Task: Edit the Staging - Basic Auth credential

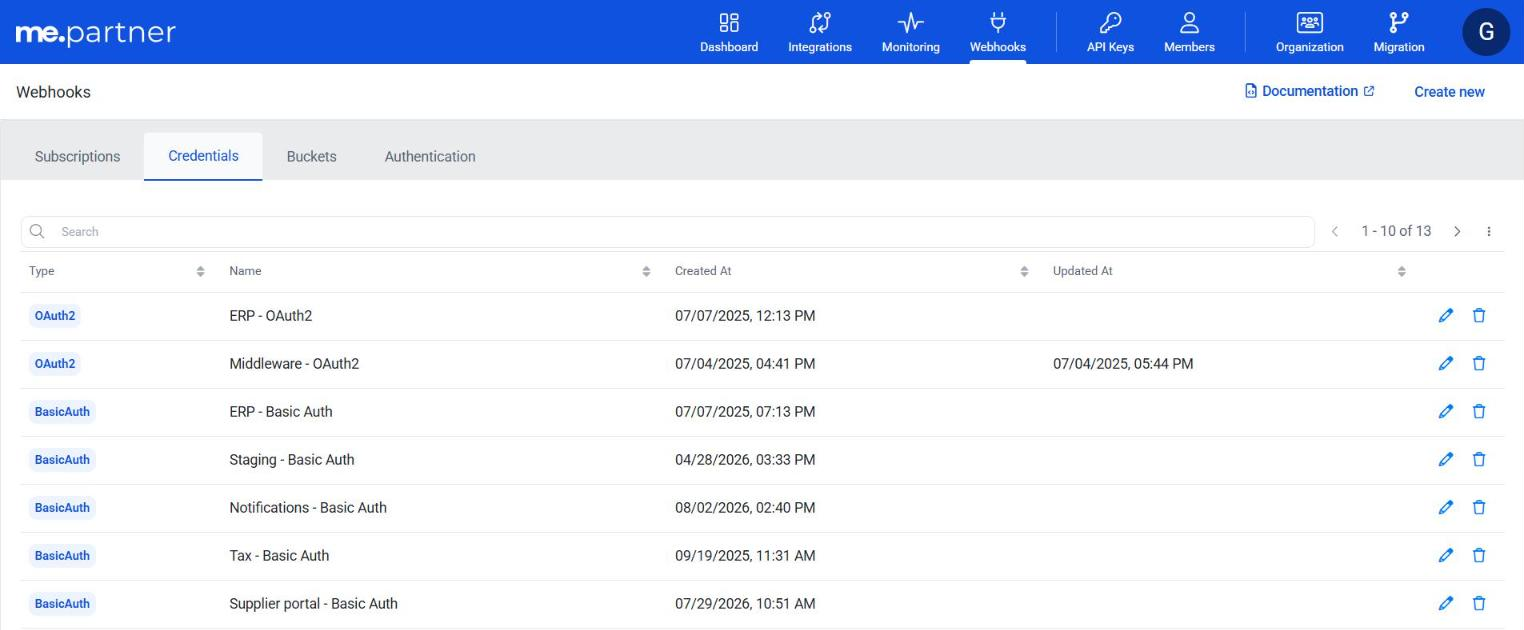Action: [x=1445, y=460]
